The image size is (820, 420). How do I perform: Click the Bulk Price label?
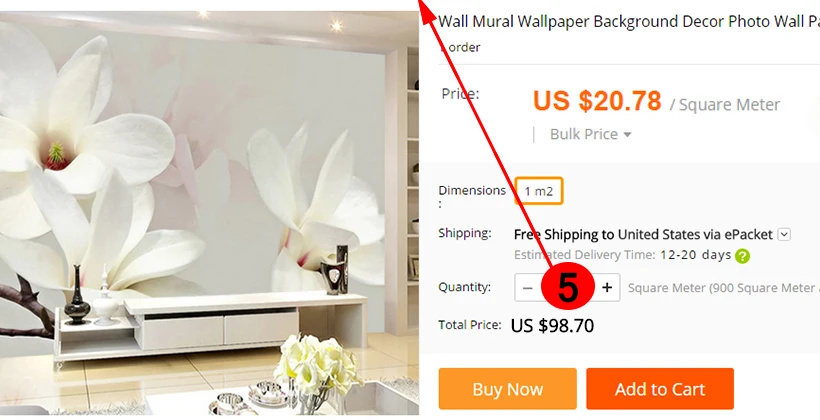(x=584, y=134)
